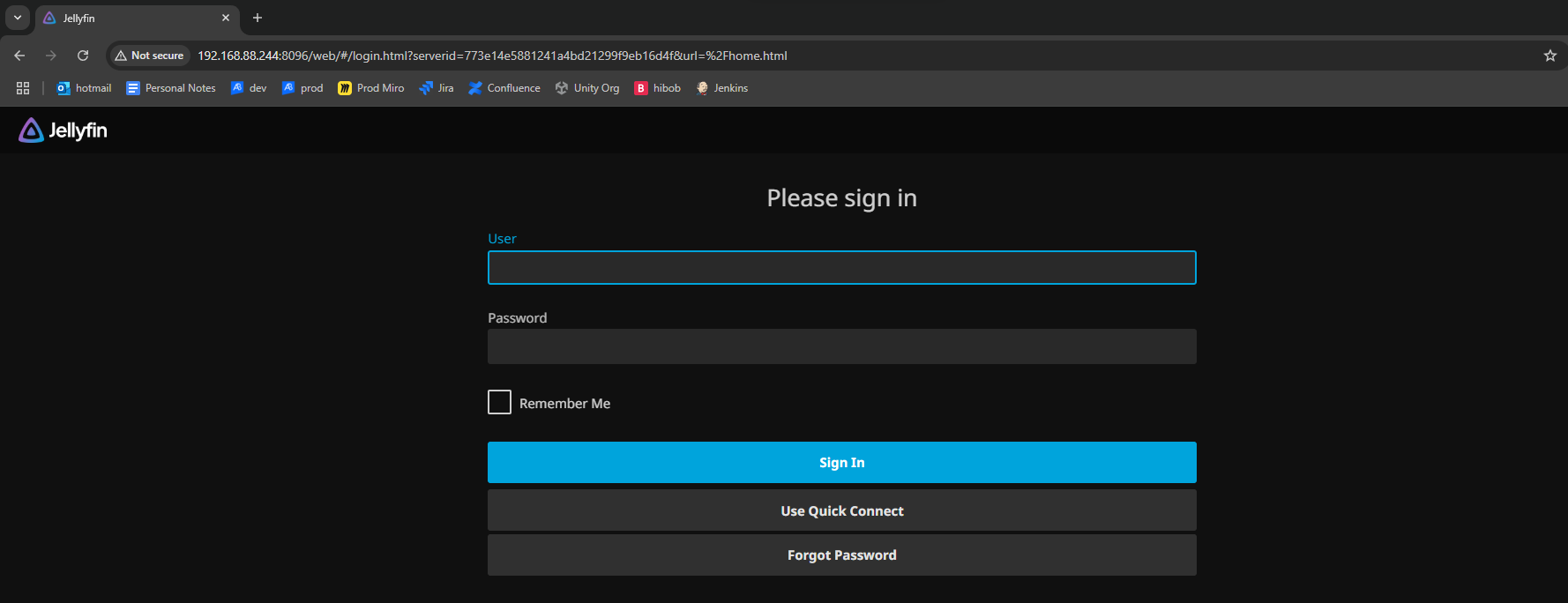Screen dimensions: 1568x603
Task: Open the apps grid in bookmarks bar
Action: [23, 88]
